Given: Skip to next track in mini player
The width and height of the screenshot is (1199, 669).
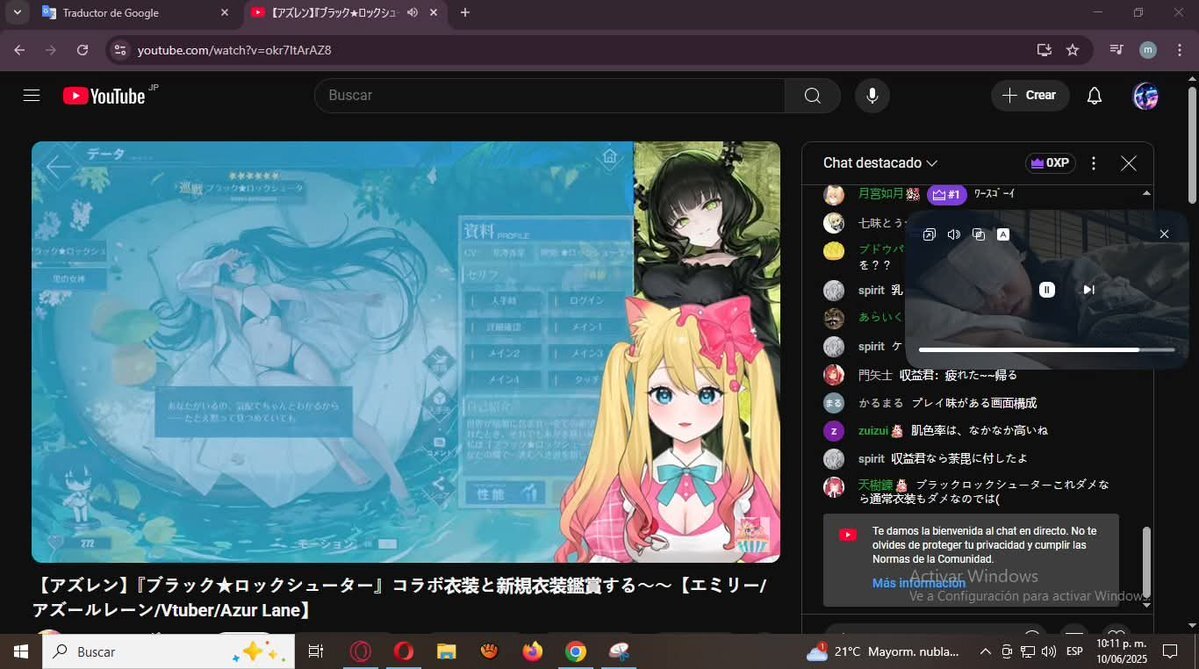Looking at the screenshot, I should (x=1089, y=290).
